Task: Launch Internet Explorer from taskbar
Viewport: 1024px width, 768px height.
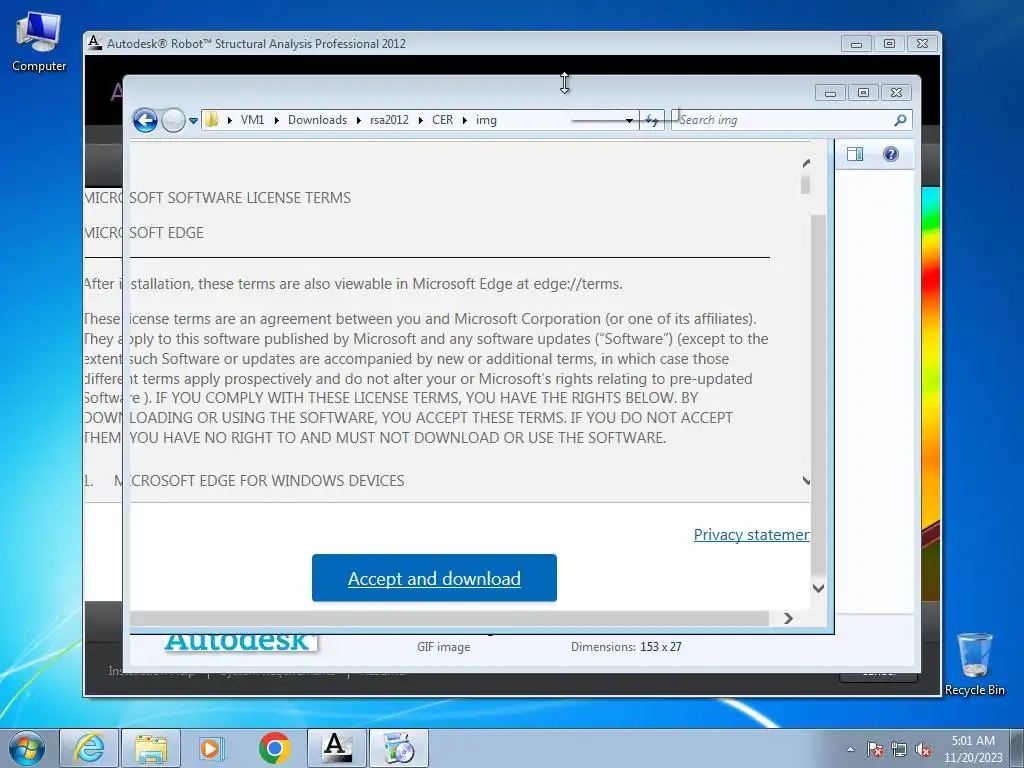Action: pyautogui.click(x=89, y=748)
